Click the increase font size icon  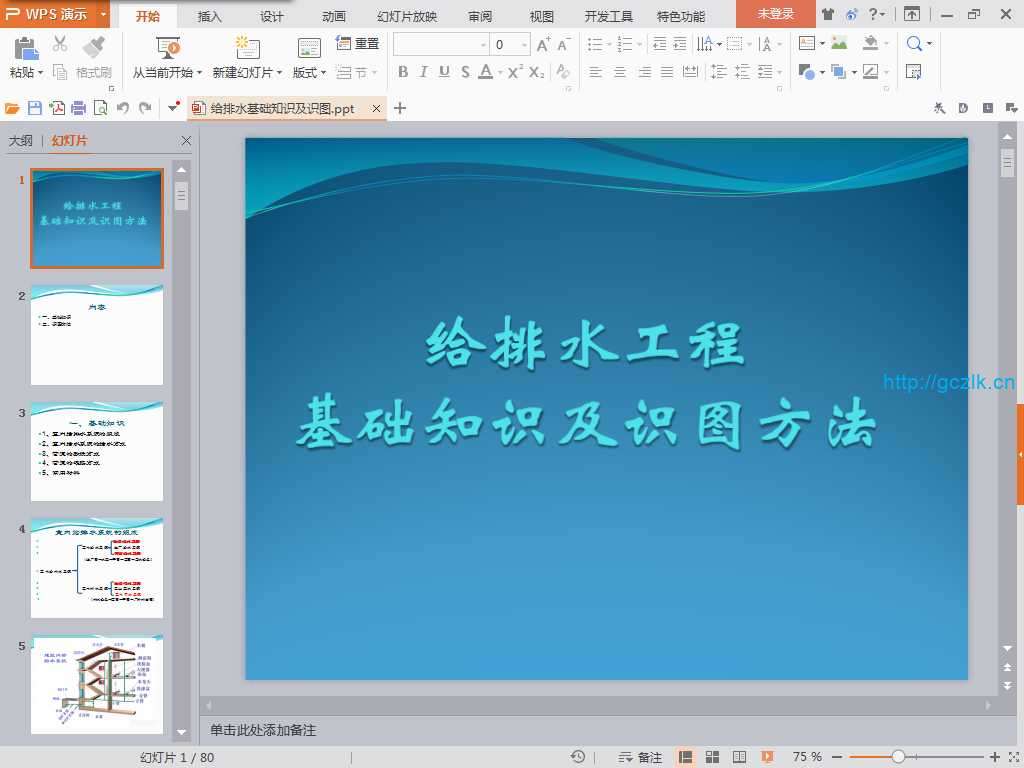[x=543, y=44]
